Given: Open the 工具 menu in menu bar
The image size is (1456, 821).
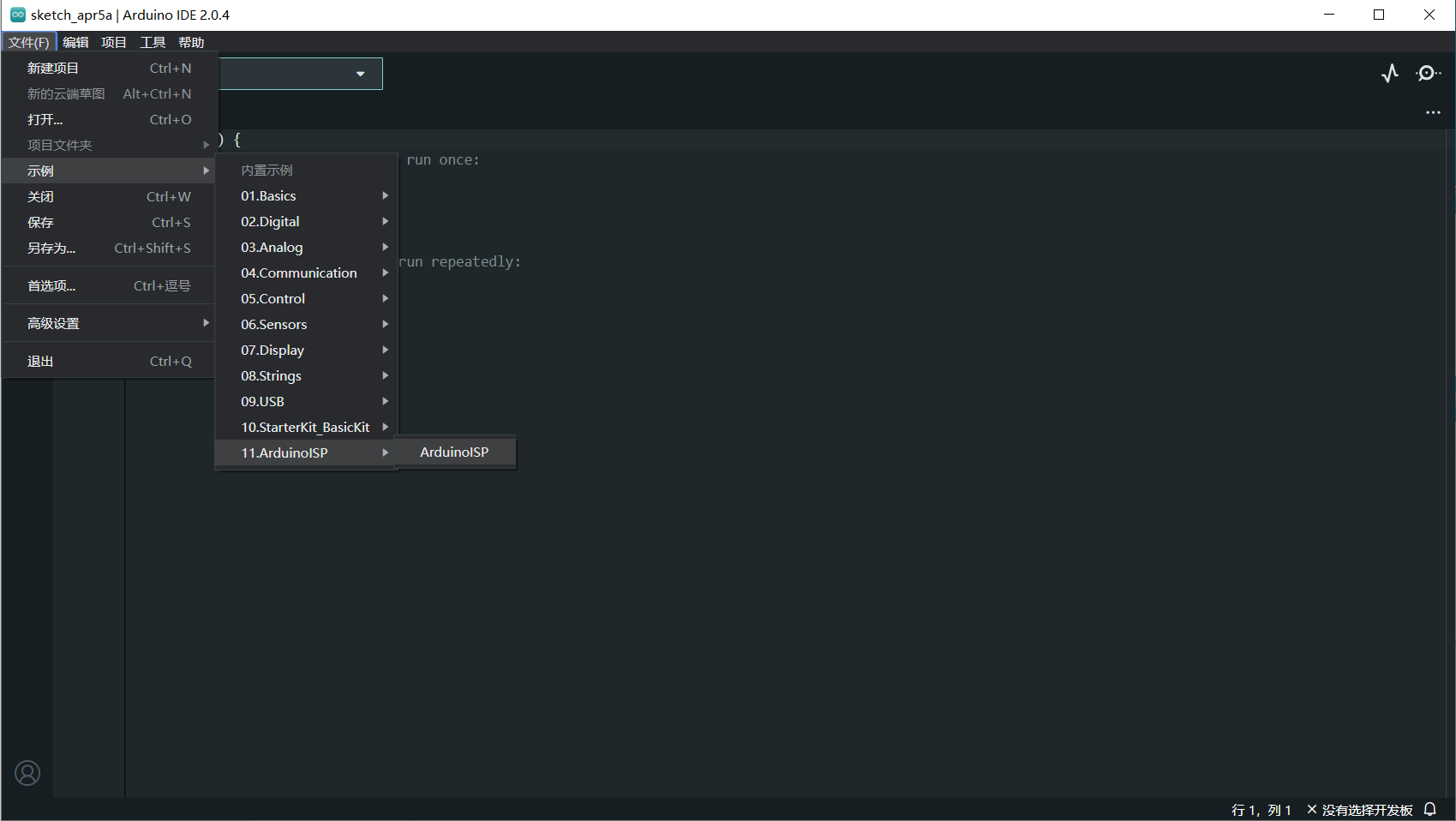Looking at the screenshot, I should [153, 42].
